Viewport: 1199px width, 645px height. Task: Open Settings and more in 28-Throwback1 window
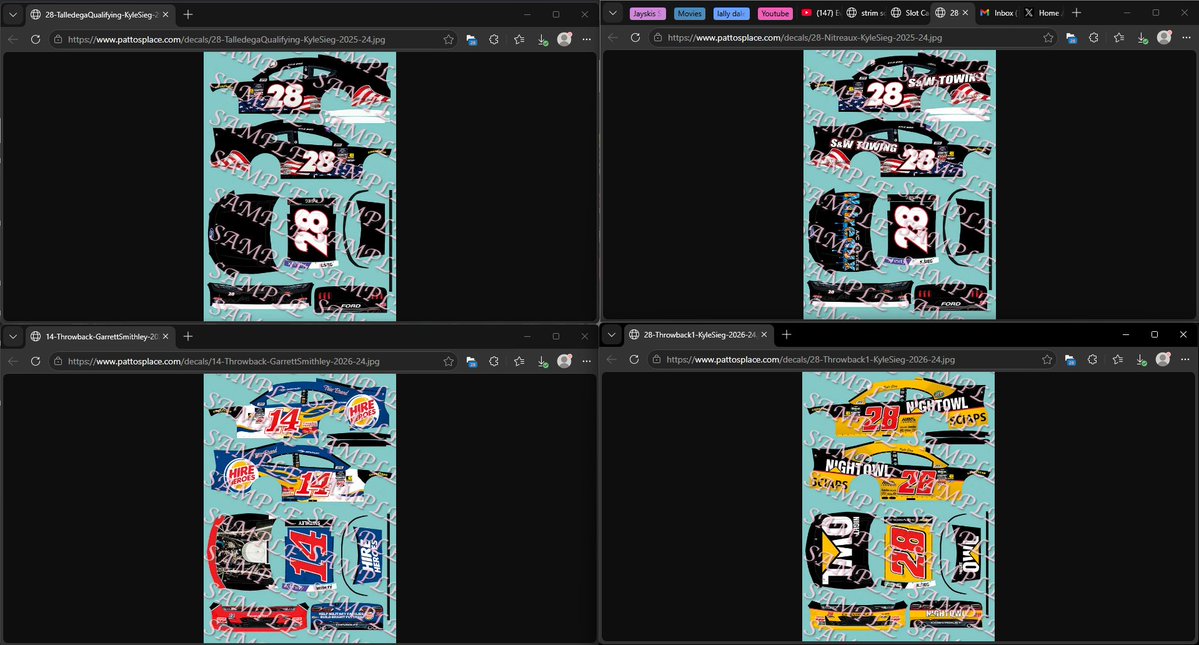coord(1185,359)
